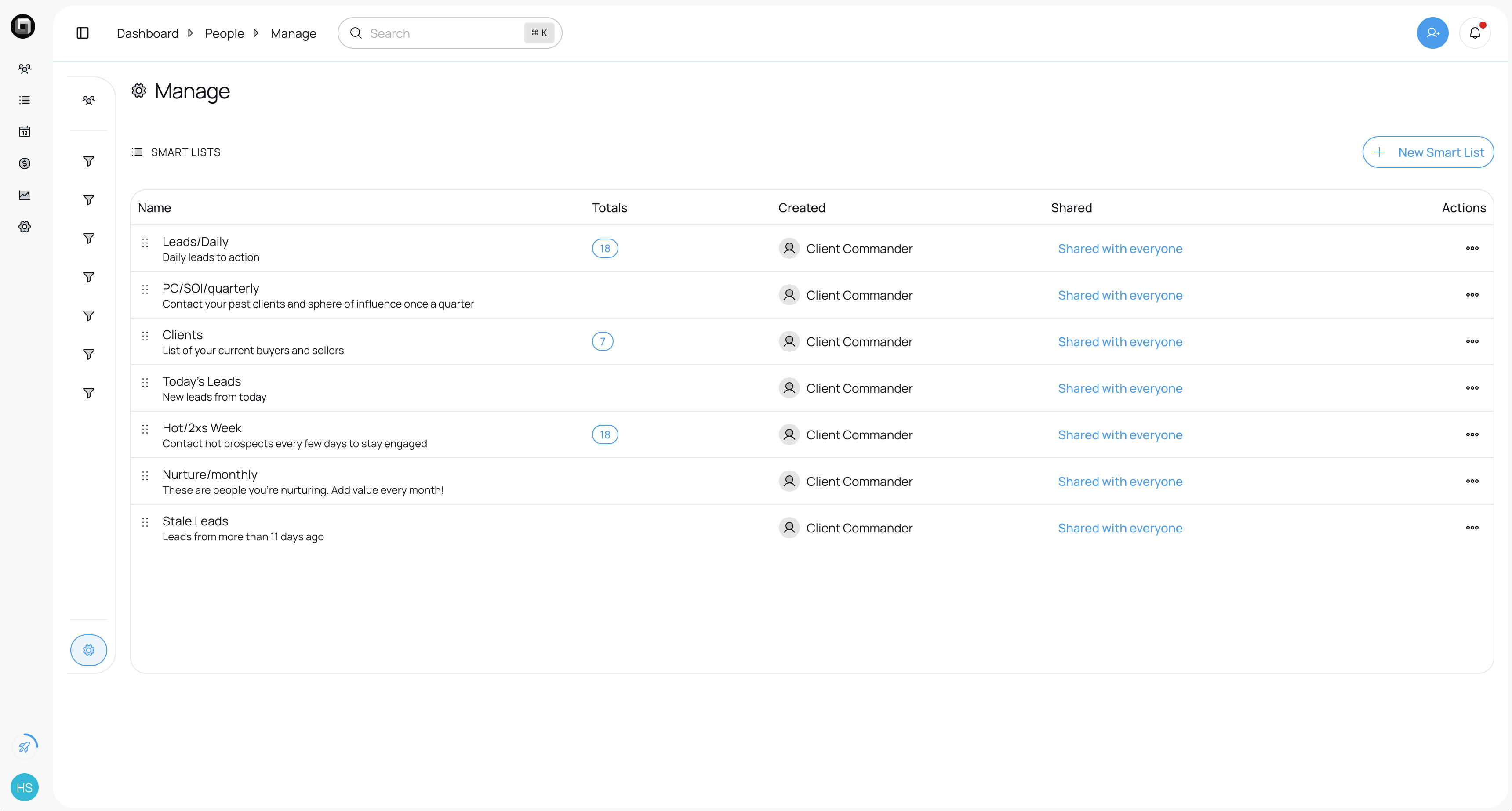Go to People breadcrumb
1512x811 pixels.
[224, 33]
